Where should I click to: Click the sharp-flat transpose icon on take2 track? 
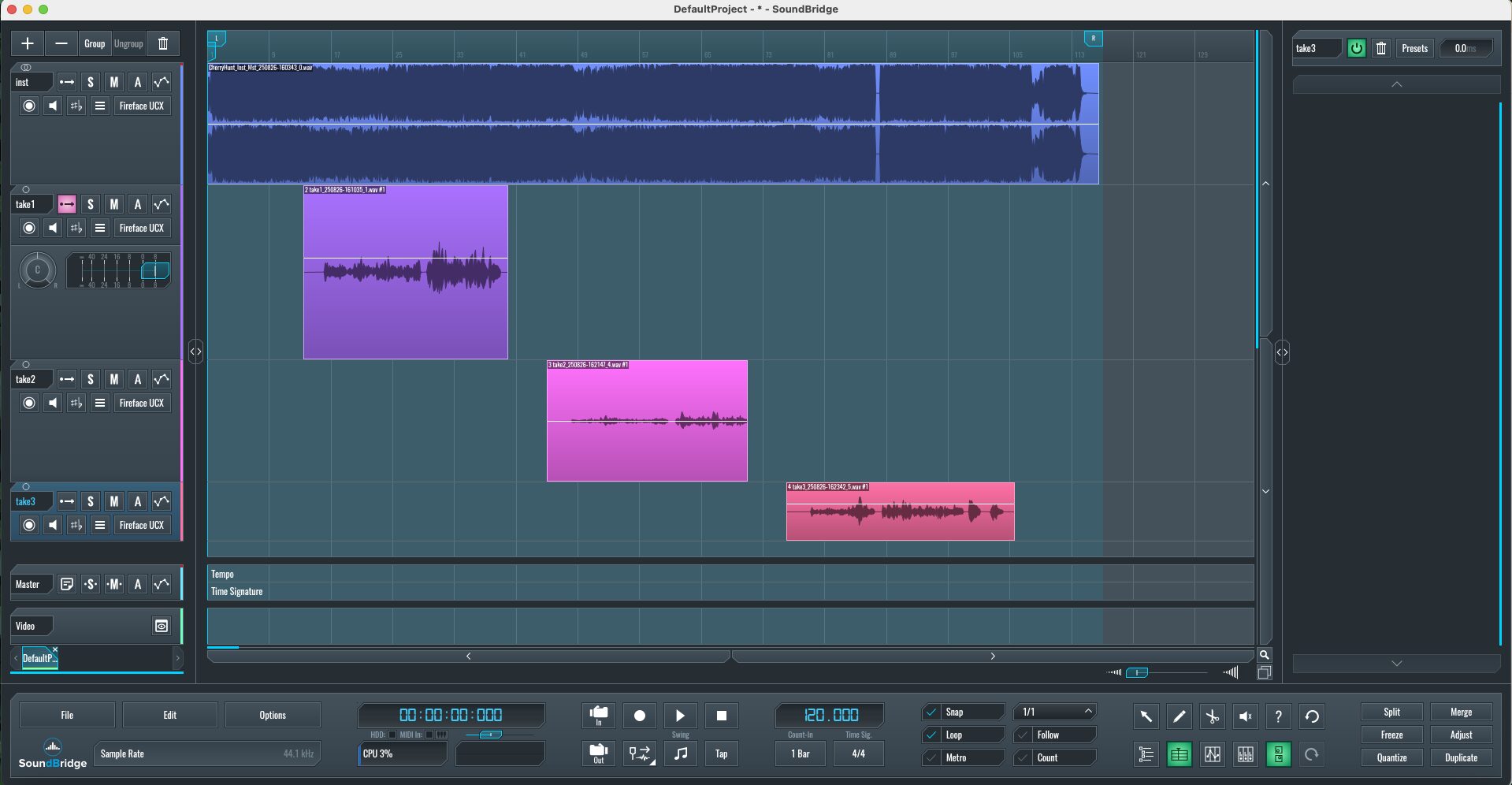click(x=76, y=403)
